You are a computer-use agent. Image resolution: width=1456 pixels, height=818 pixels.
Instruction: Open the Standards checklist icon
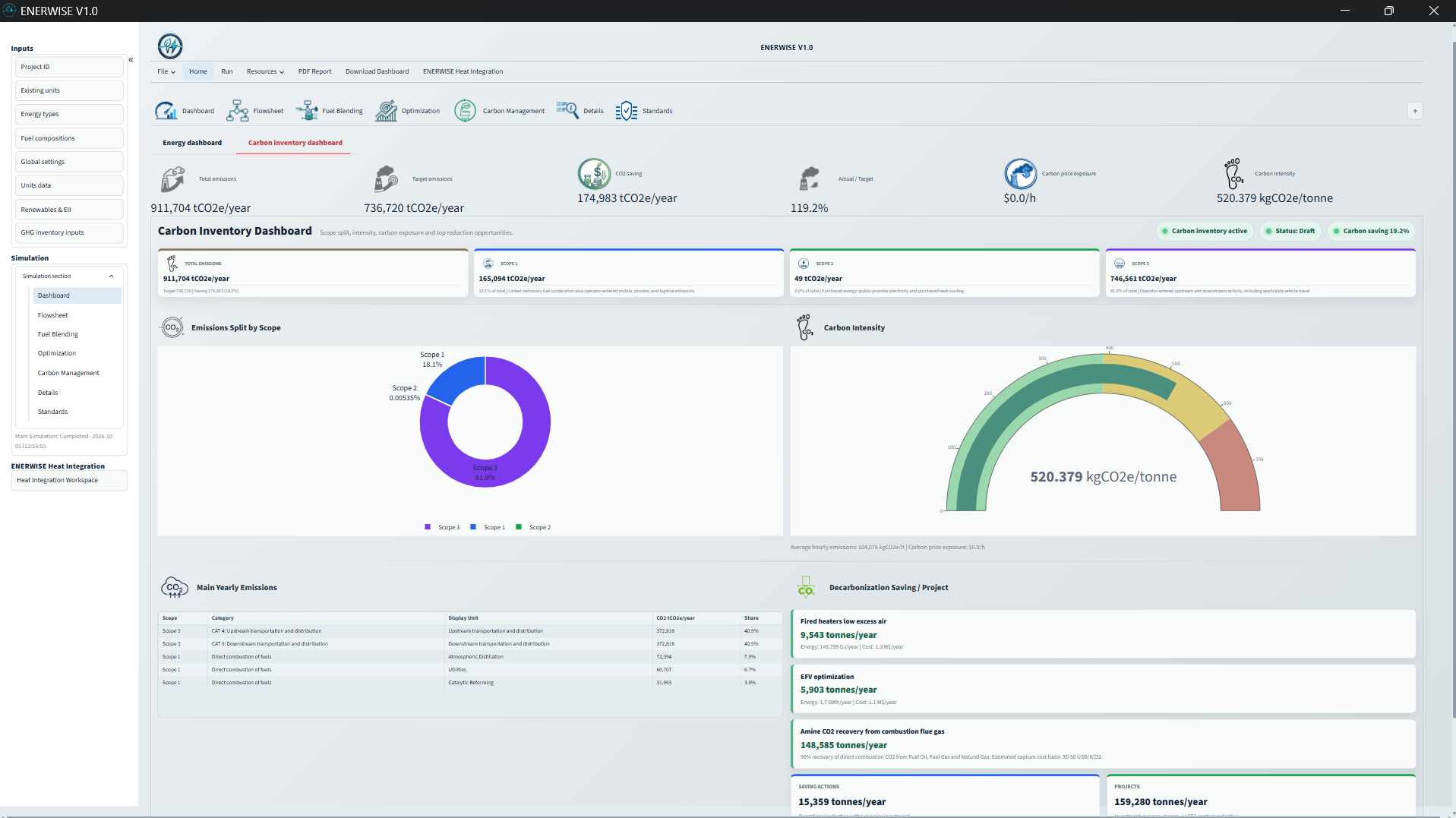(x=627, y=111)
